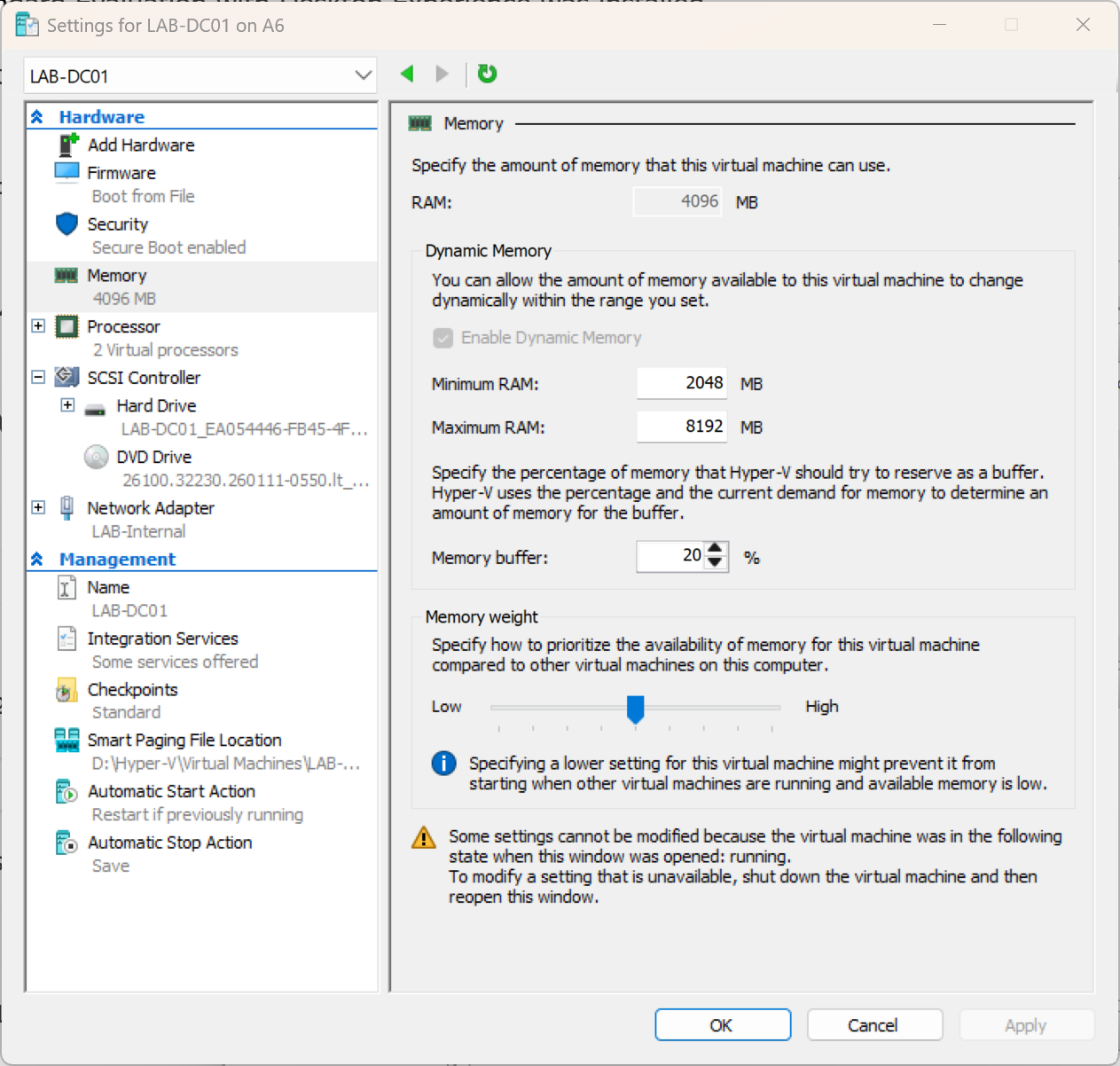Click the yellow warning triangle icon
Viewport: 1120px width, 1066px height.
pos(424,837)
